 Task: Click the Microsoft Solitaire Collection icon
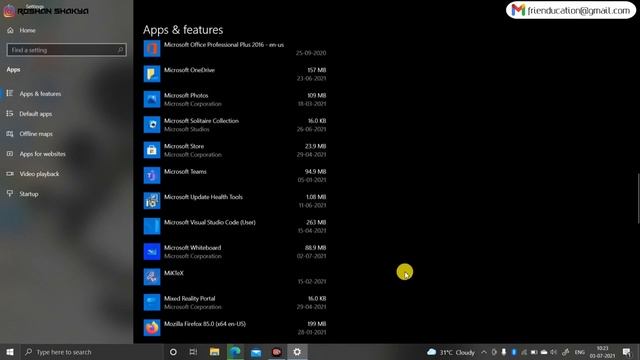point(152,124)
